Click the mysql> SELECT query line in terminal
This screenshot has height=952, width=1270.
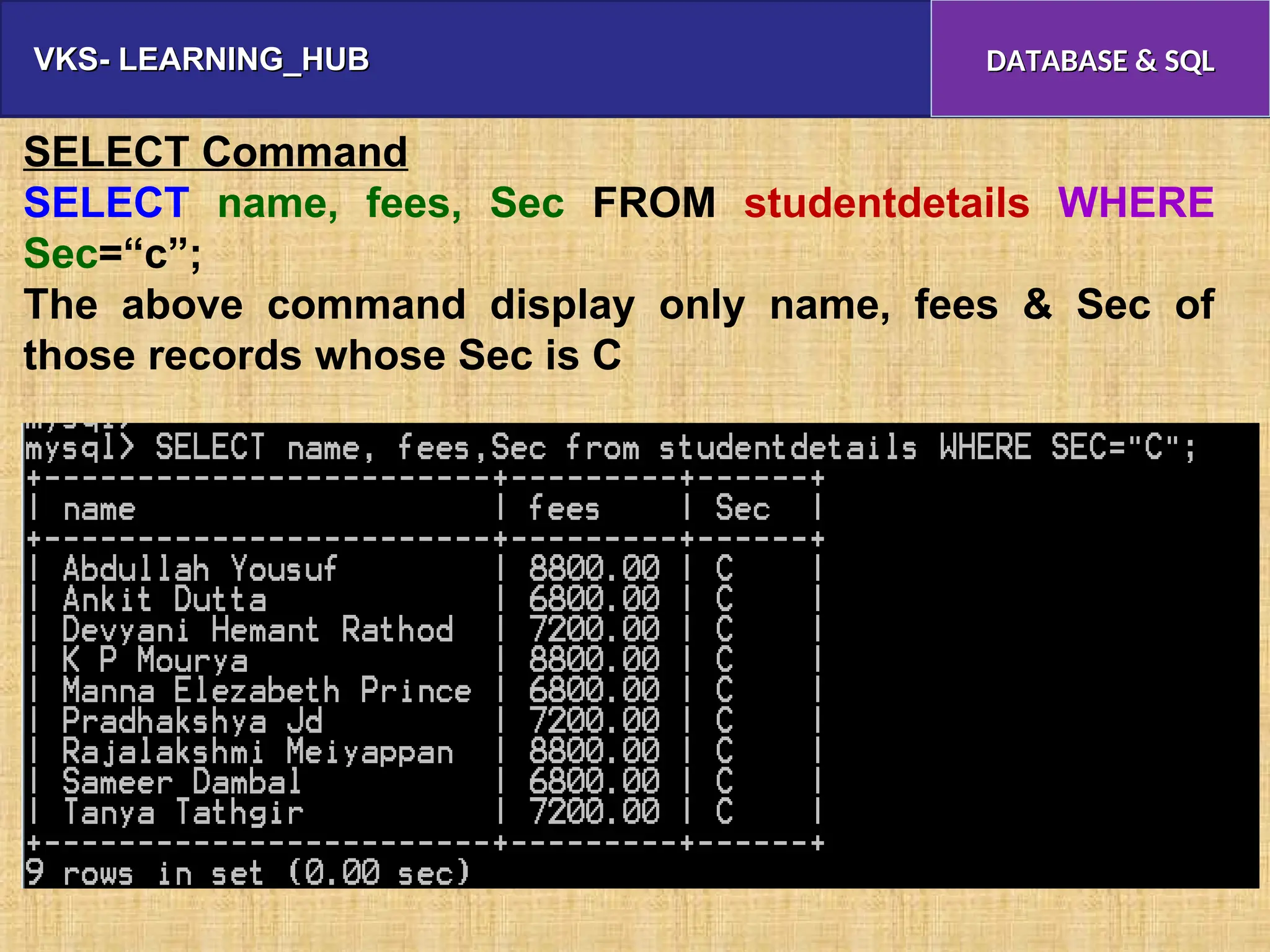pyautogui.click(x=610, y=447)
